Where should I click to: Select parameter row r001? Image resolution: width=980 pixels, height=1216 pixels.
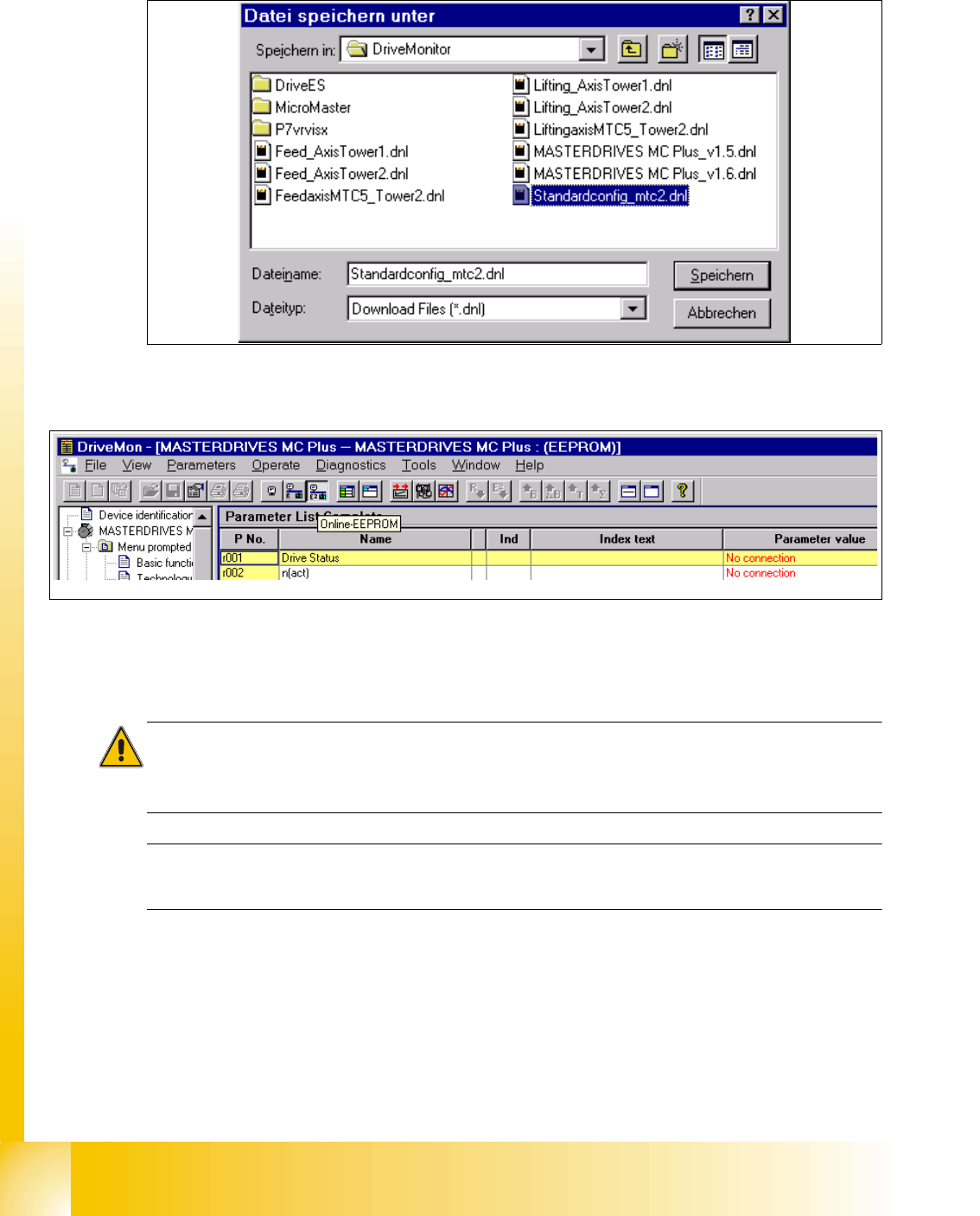tap(549, 558)
